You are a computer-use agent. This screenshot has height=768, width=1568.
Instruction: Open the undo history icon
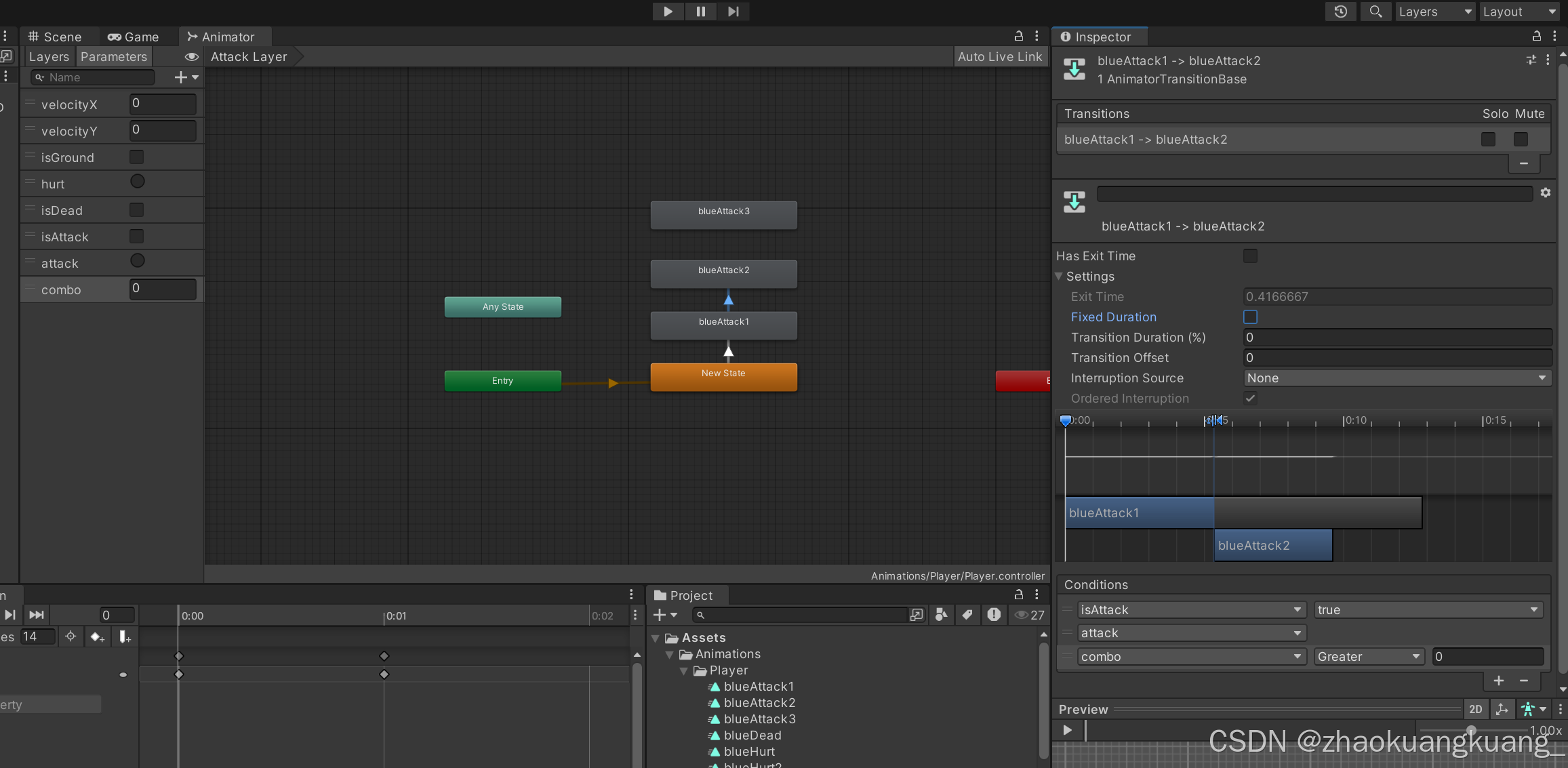click(x=1340, y=12)
